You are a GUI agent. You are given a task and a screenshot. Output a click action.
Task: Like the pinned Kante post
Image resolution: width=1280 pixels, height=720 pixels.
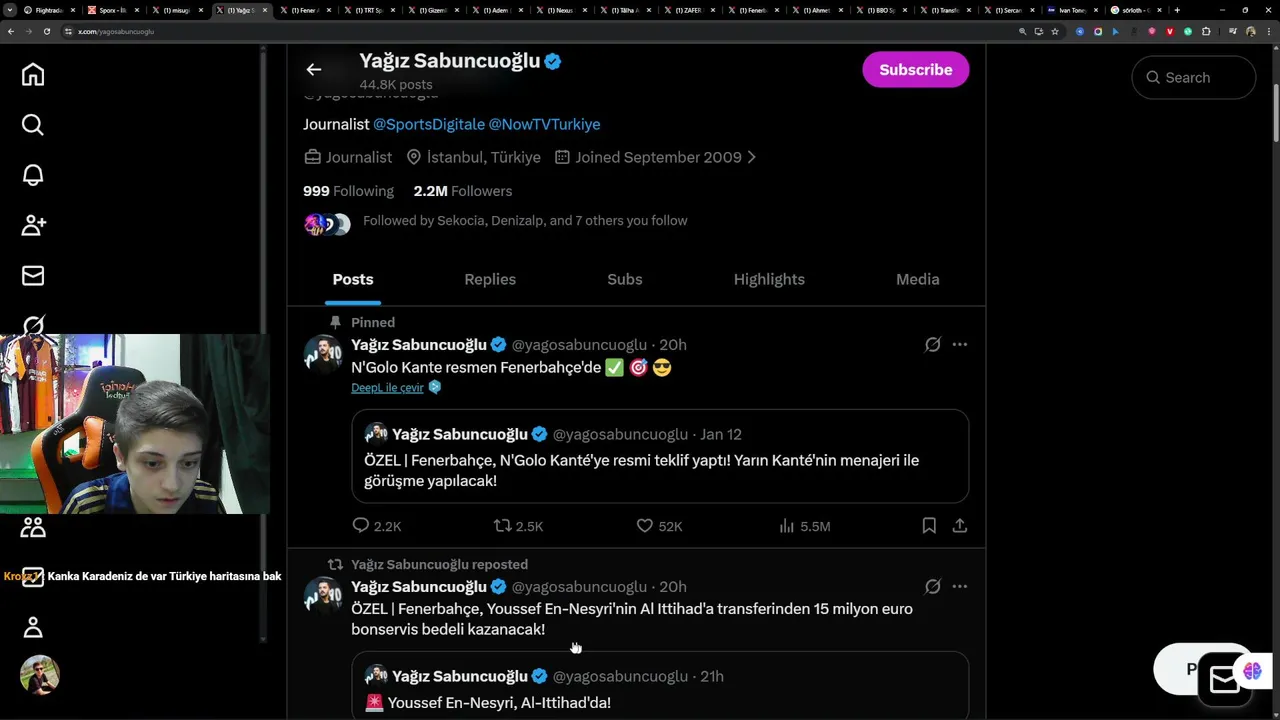(x=645, y=526)
